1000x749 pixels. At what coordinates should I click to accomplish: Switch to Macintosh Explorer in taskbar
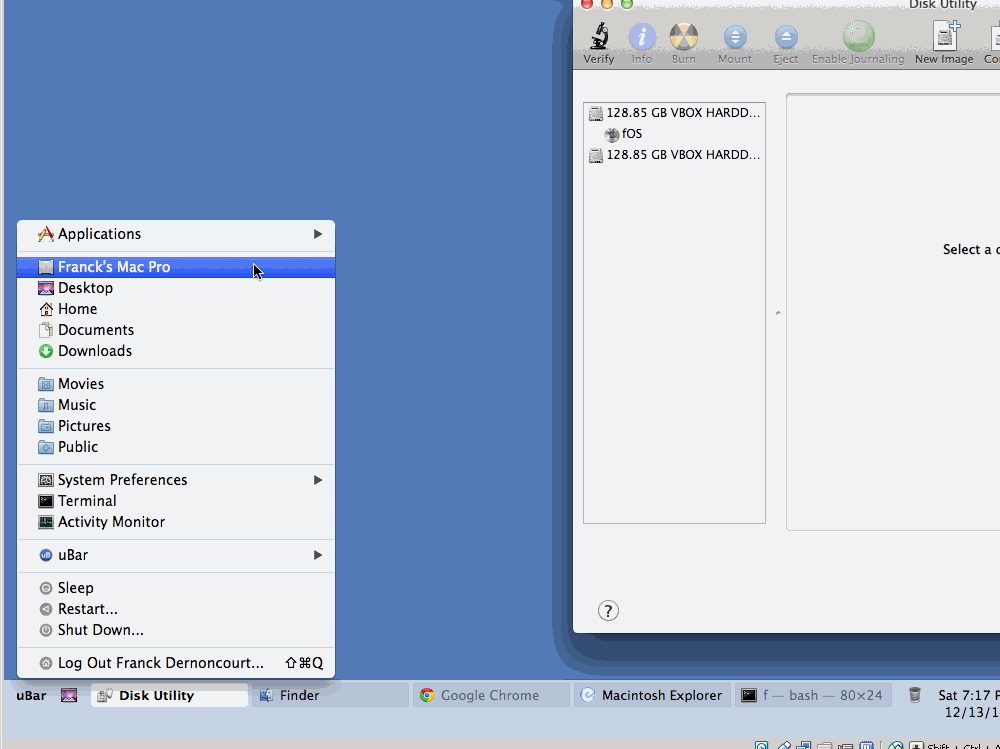(652, 695)
